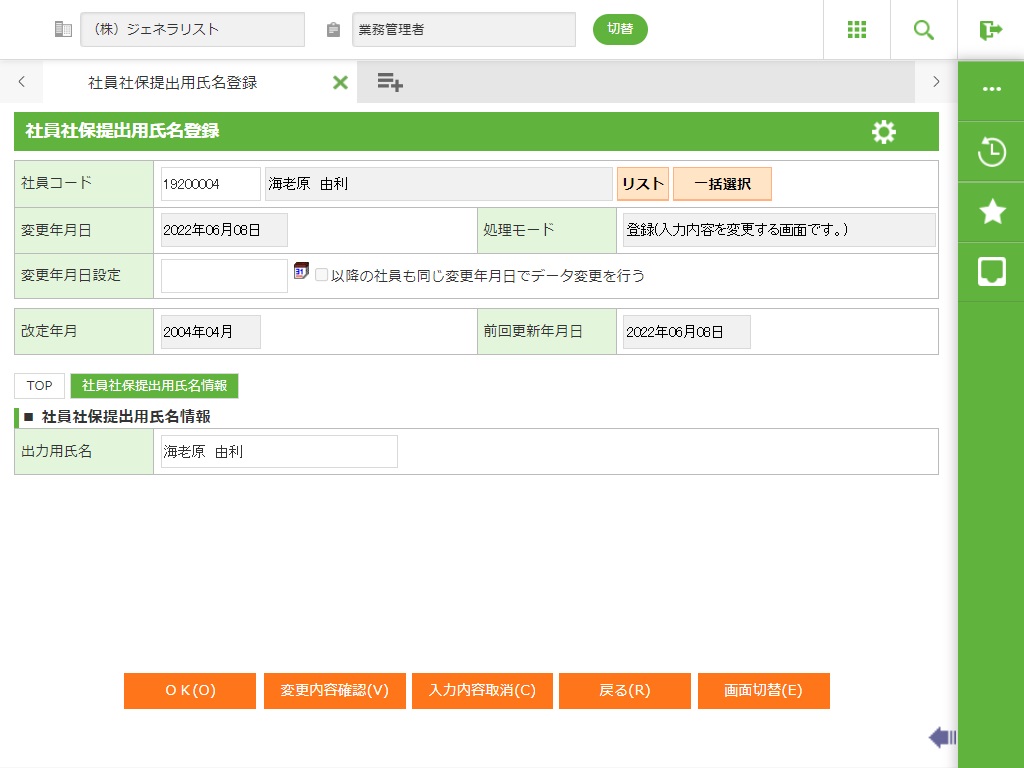The height and width of the screenshot is (768, 1024).
Task: Select the 社員社保提出用氏名情報 tab
Action: point(154,386)
